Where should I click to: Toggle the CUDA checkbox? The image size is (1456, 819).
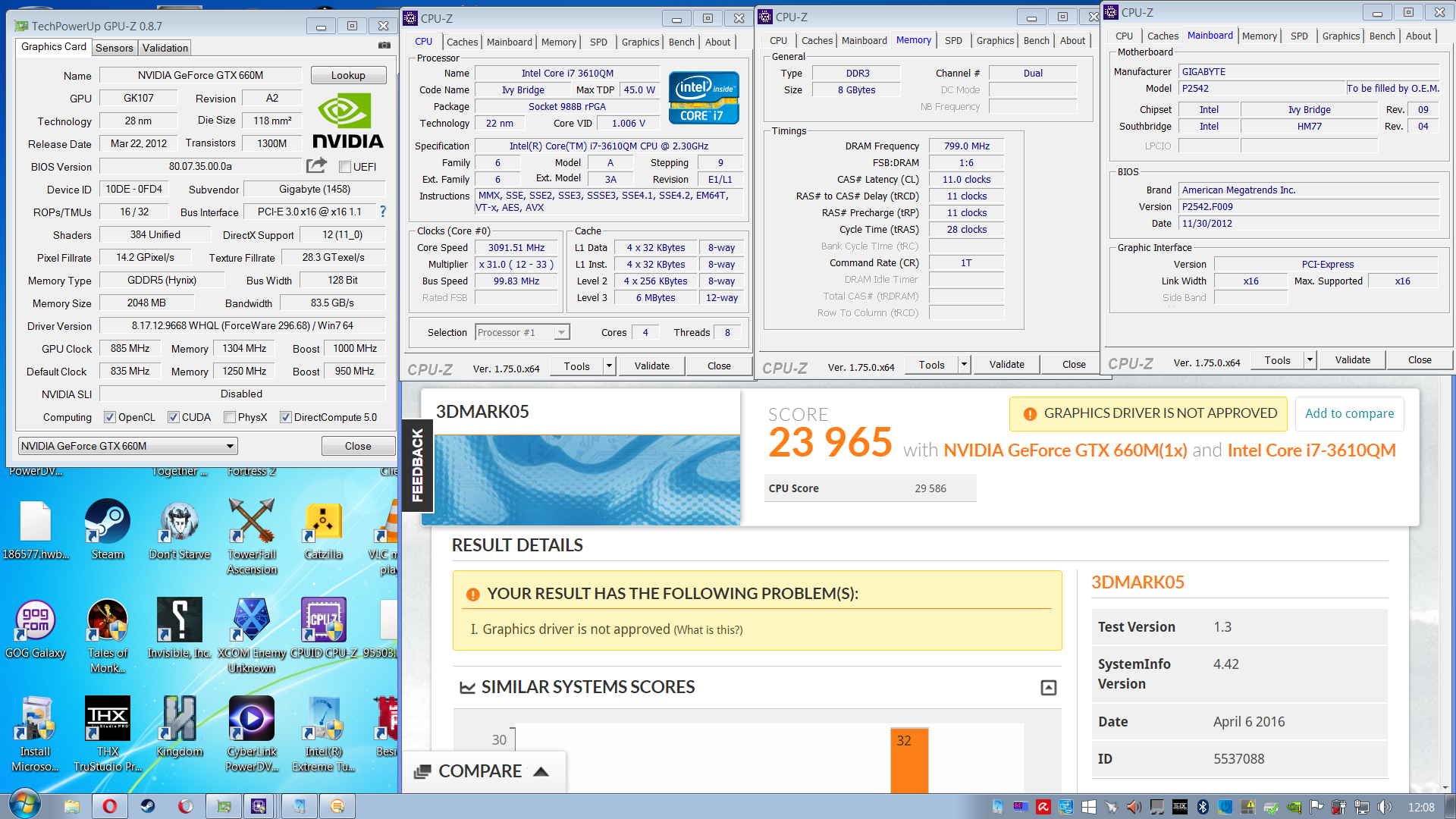click(x=174, y=417)
